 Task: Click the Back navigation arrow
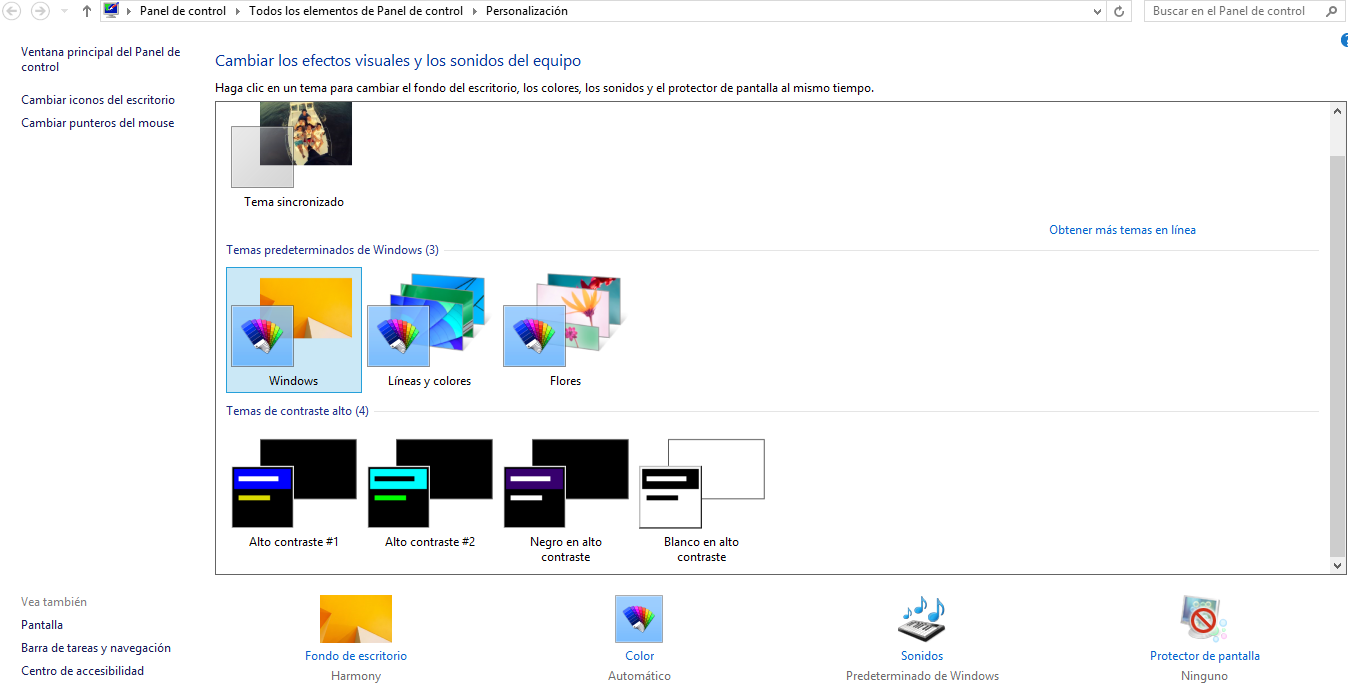(x=13, y=11)
